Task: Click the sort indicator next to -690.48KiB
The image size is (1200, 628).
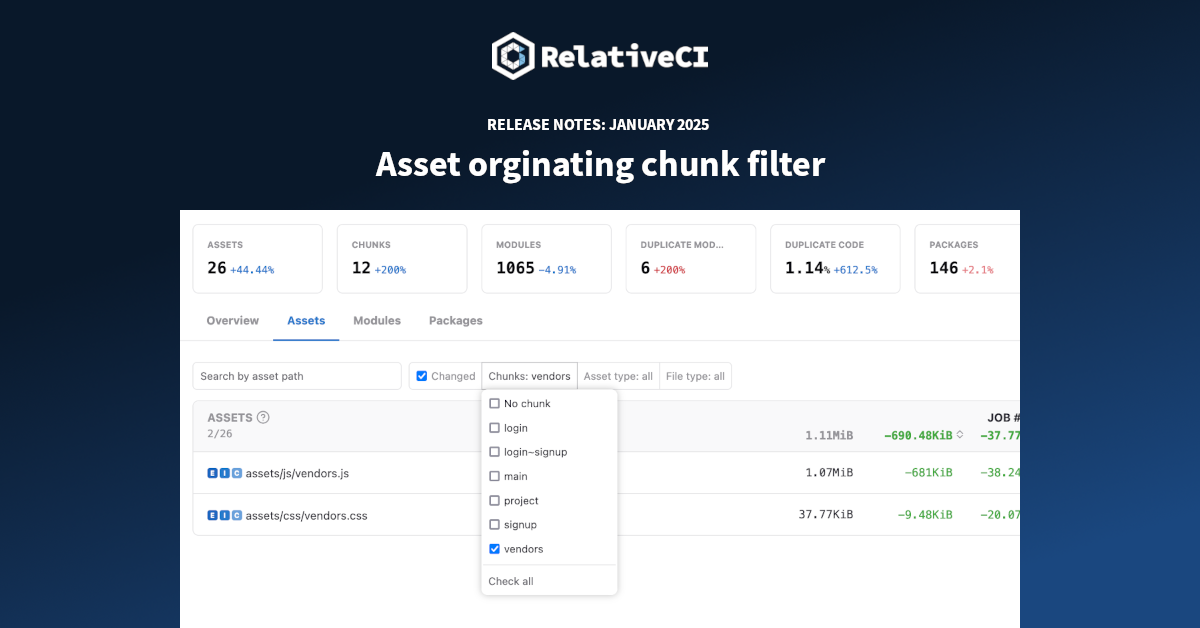Action: [962, 434]
